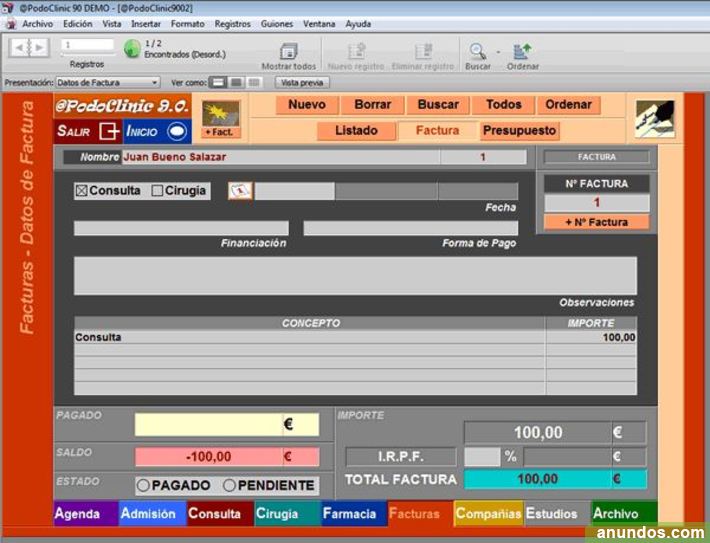Switch to the Listado tab
This screenshot has height=543, width=710.
tap(356, 131)
